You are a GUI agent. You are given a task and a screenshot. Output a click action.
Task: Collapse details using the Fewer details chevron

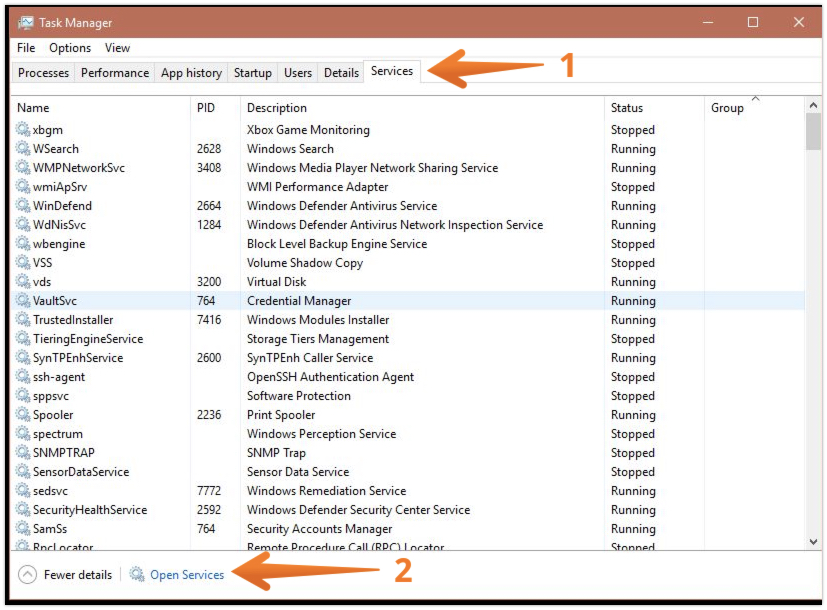tap(28, 574)
